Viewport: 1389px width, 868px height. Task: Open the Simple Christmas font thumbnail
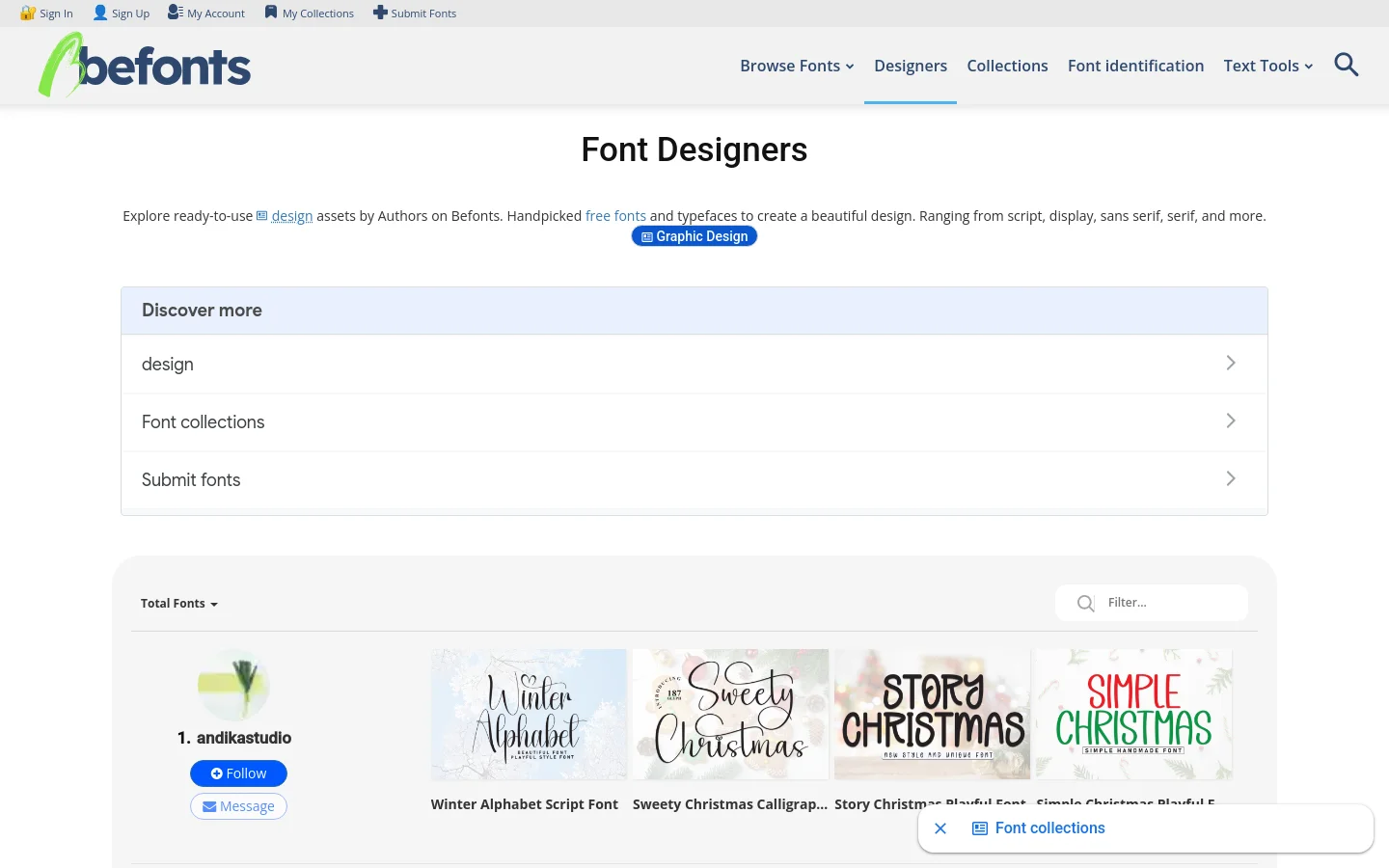pos(1134,715)
